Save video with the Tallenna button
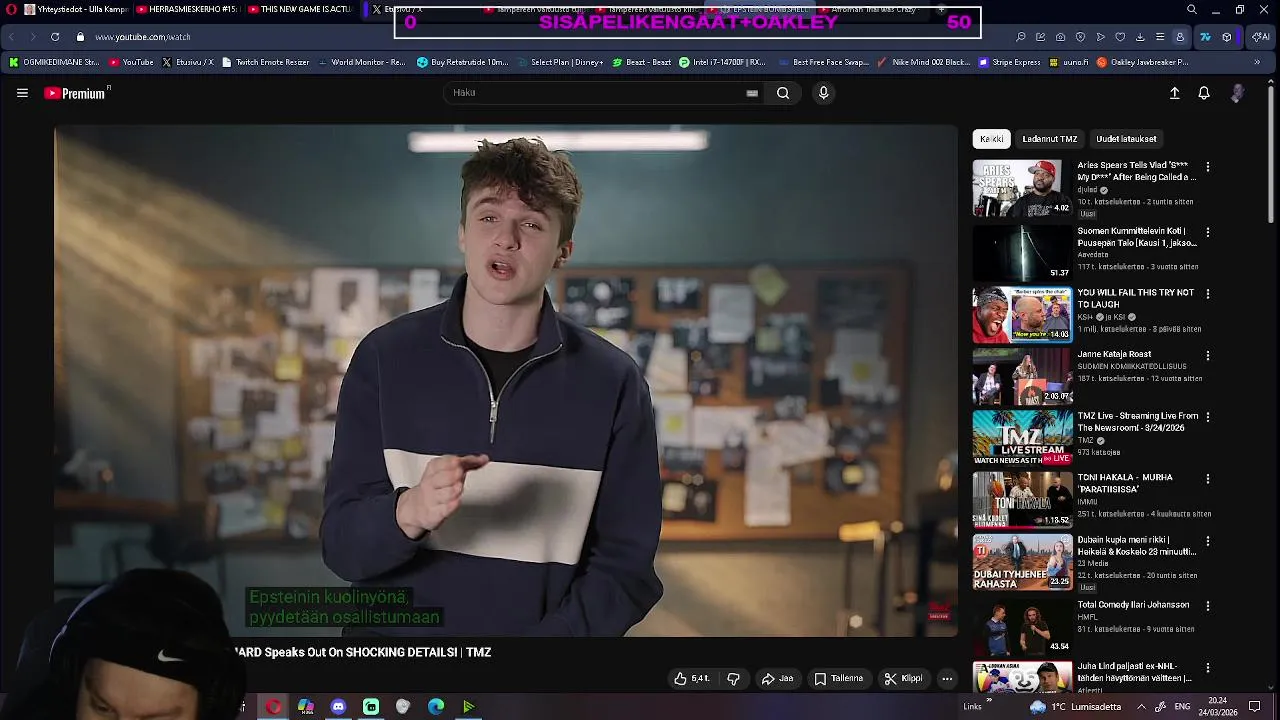Viewport: 1280px width, 720px height. click(x=838, y=678)
